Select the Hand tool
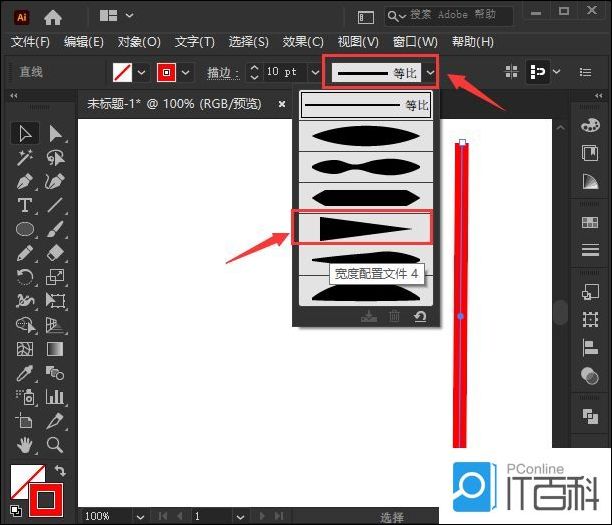612x525 pixels. 25,445
